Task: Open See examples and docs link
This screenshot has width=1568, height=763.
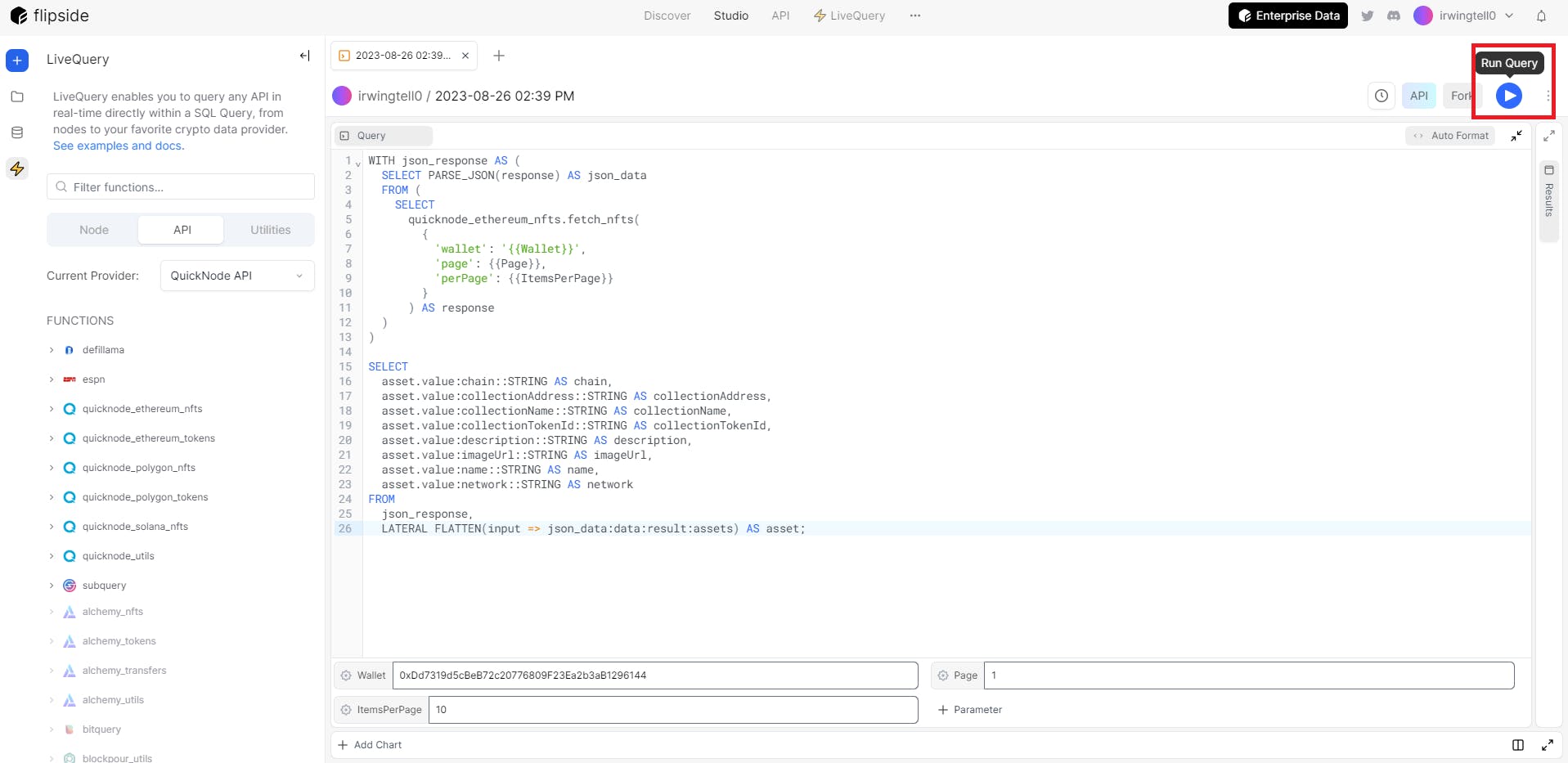Action: pyautogui.click(x=118, y=146)
